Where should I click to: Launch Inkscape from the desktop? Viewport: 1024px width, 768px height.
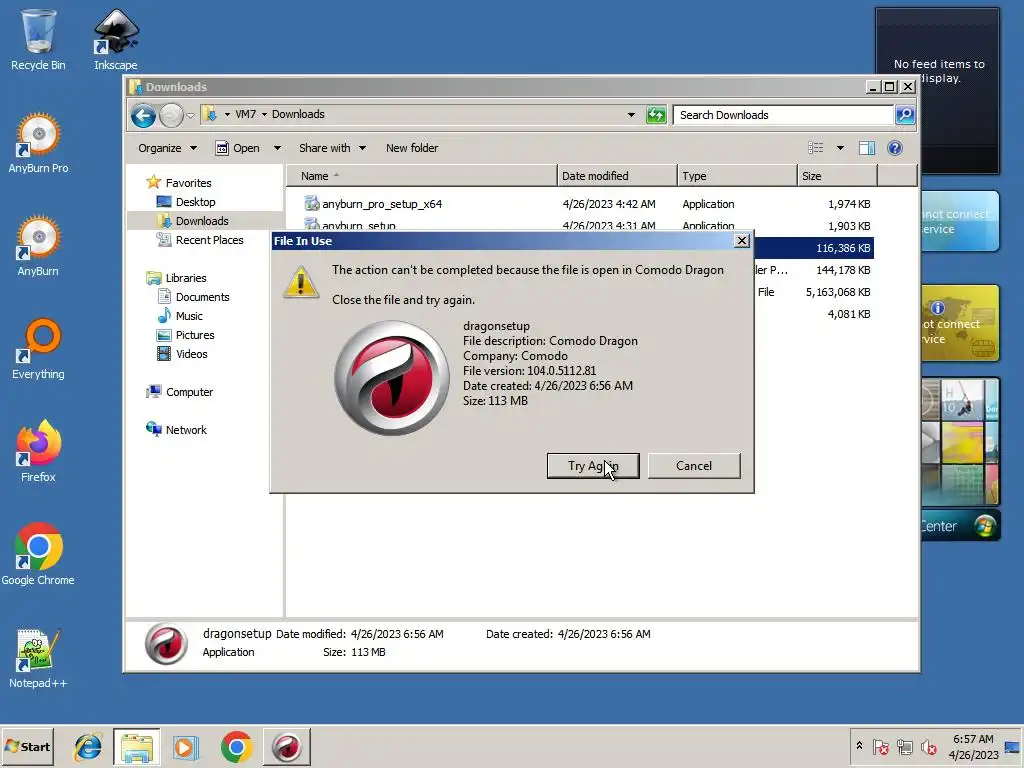116,39
